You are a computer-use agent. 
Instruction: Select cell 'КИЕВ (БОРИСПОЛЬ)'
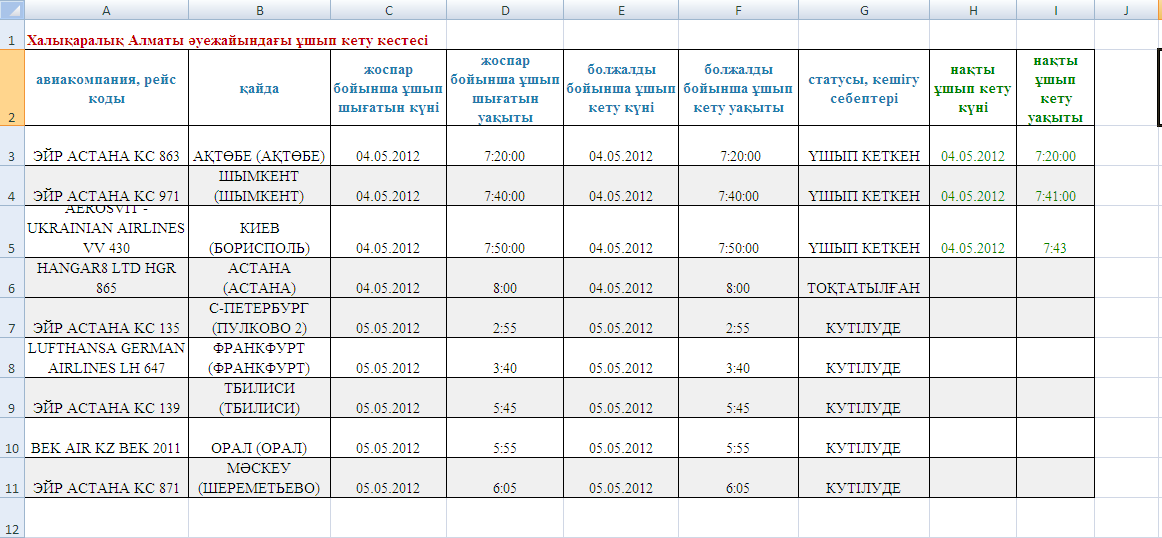pos(259,232)
